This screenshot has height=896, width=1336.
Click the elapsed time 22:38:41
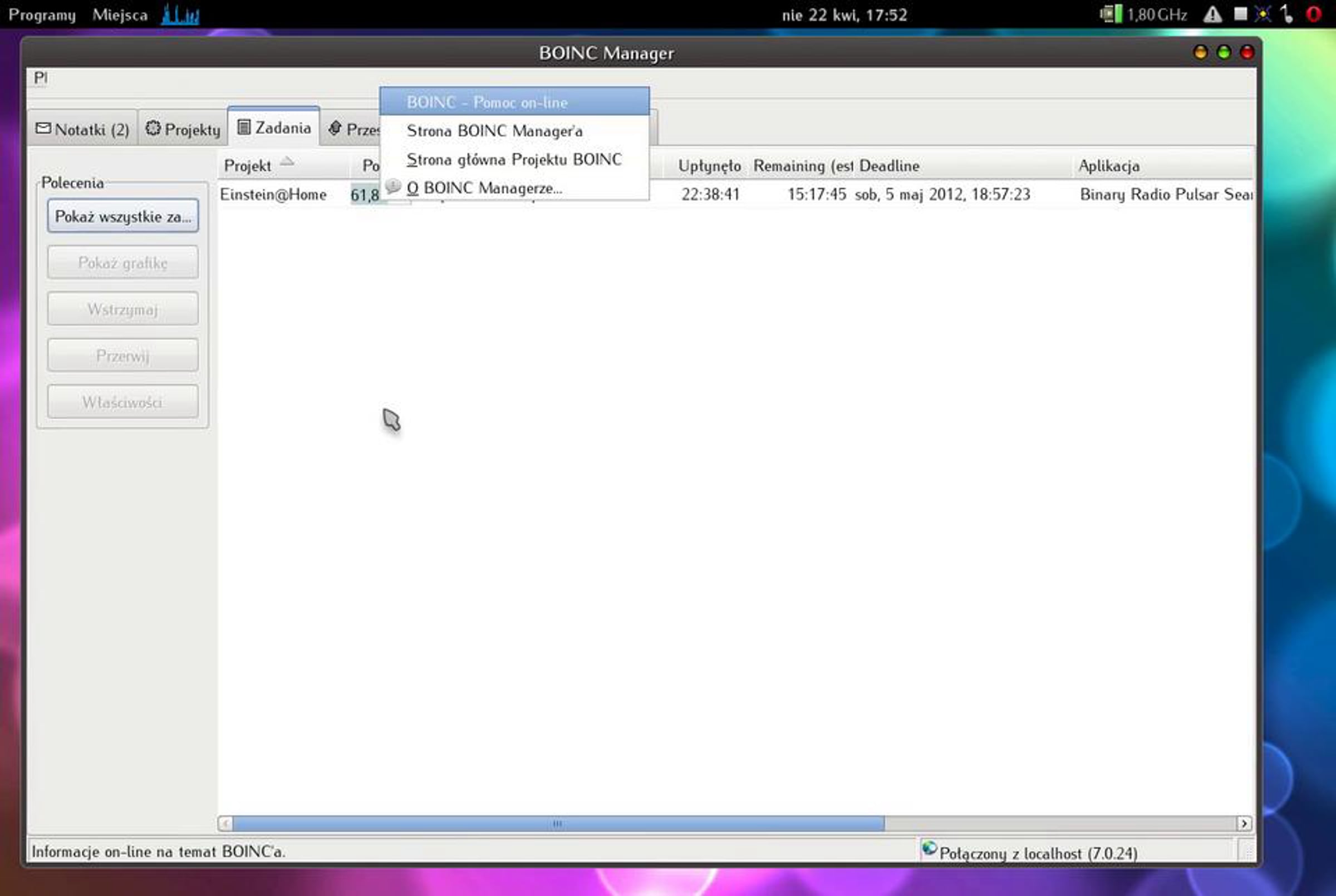point(710,194)
